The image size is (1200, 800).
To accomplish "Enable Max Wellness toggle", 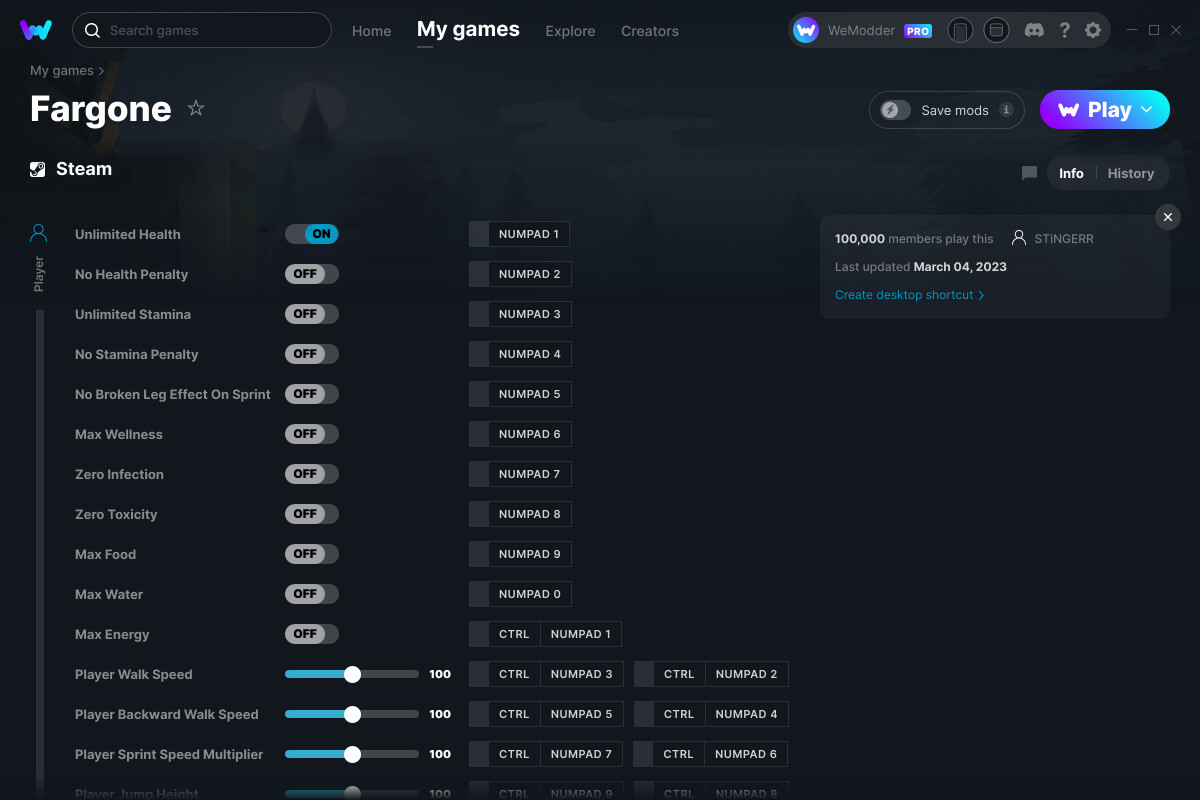I will (312, 434).
